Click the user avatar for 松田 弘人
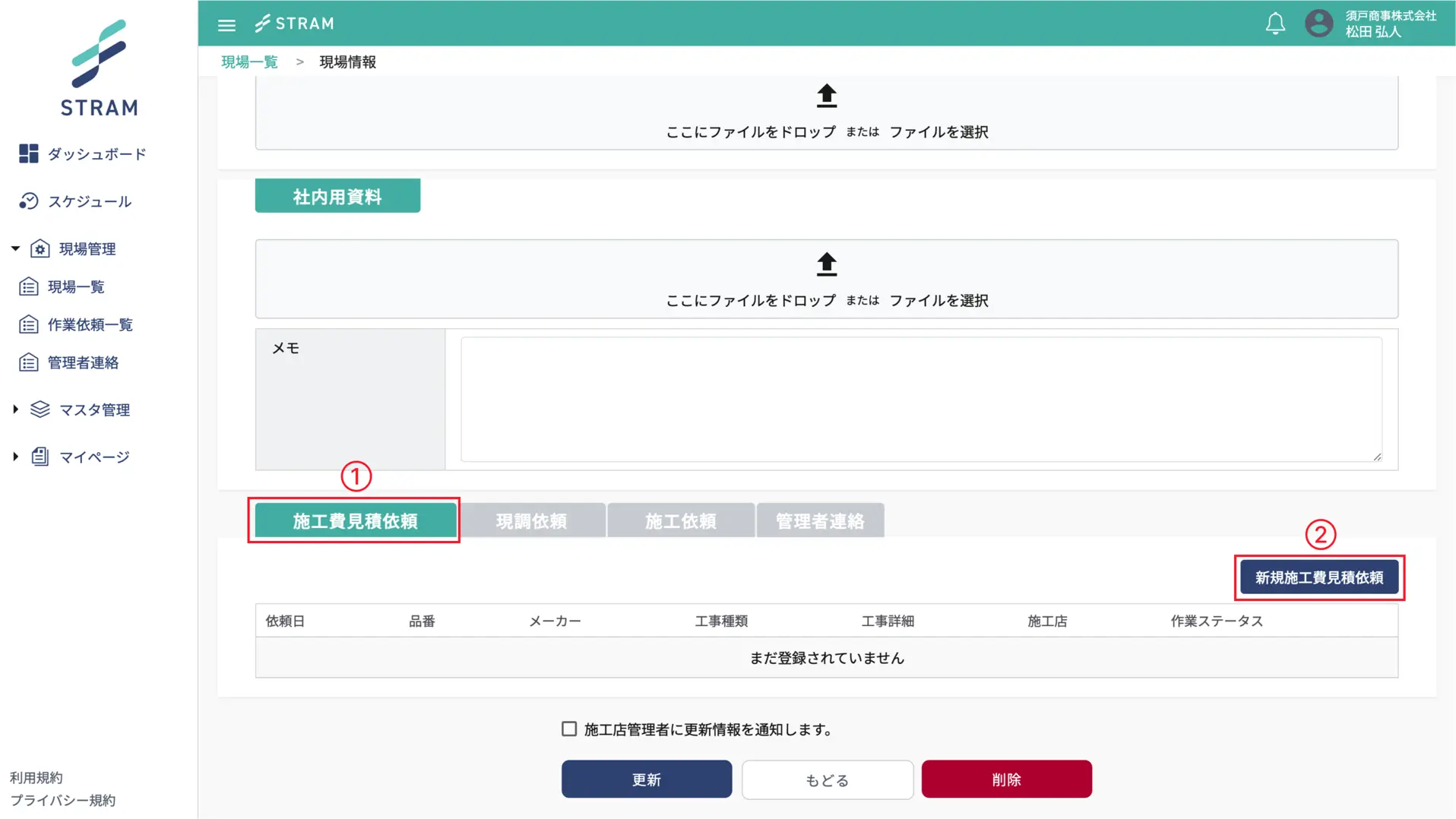The height and width of the screenshot is (819, 1456). coord(1319,23)
